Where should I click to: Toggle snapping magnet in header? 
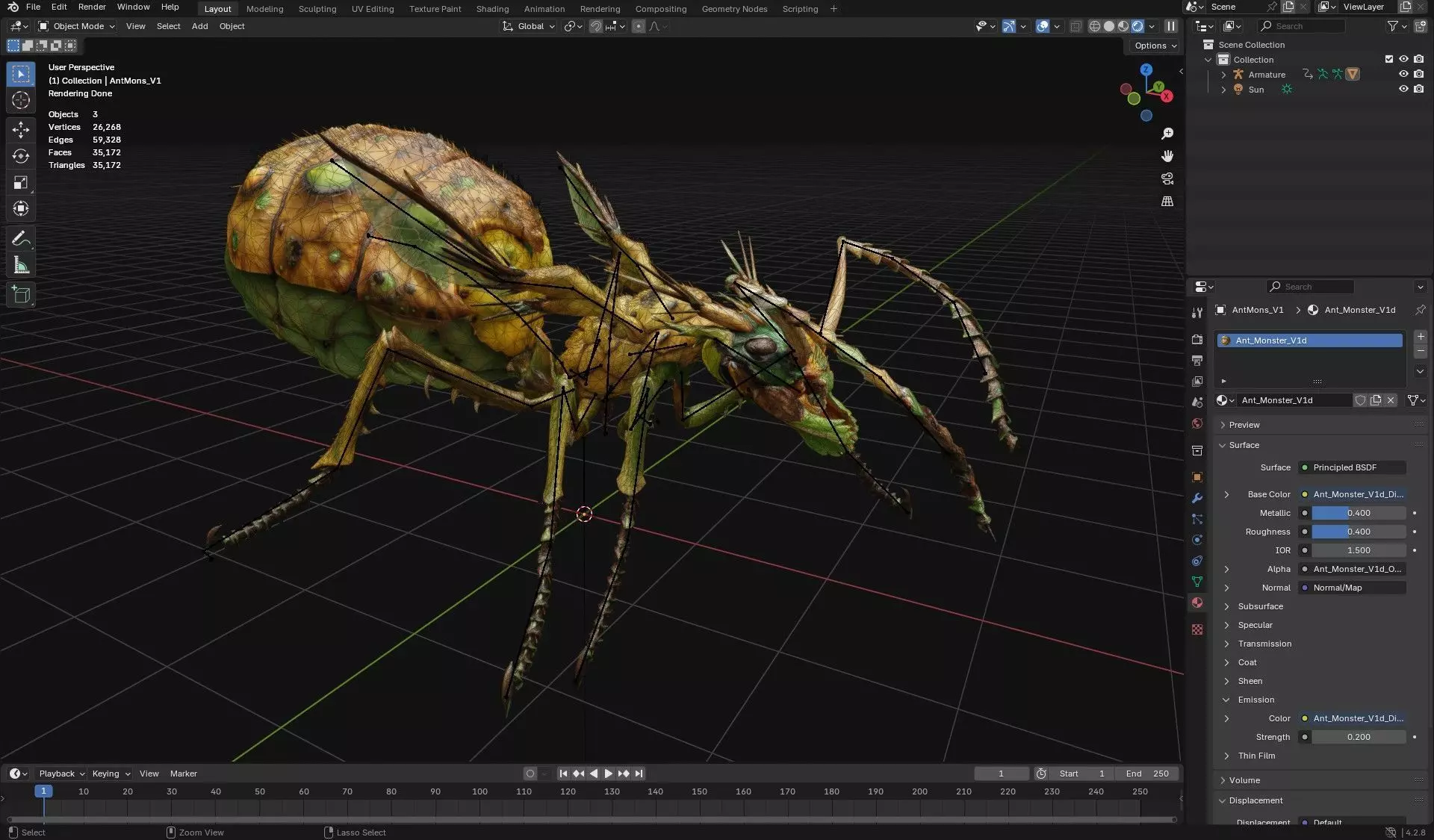pyautogui.click(x=596, y=26)
